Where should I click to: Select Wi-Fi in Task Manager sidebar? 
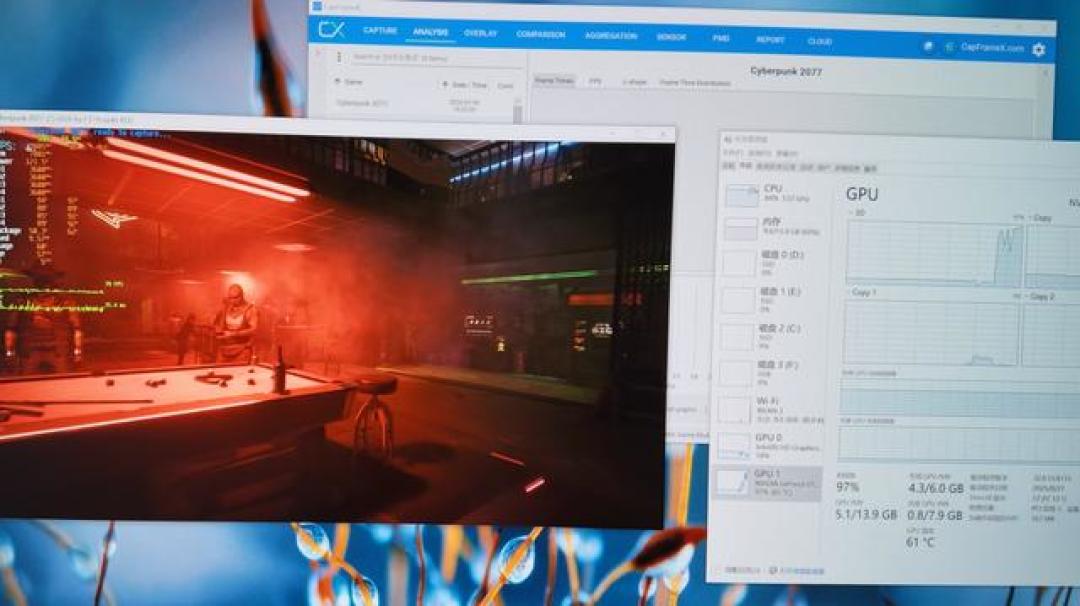(x=770, y=409)
